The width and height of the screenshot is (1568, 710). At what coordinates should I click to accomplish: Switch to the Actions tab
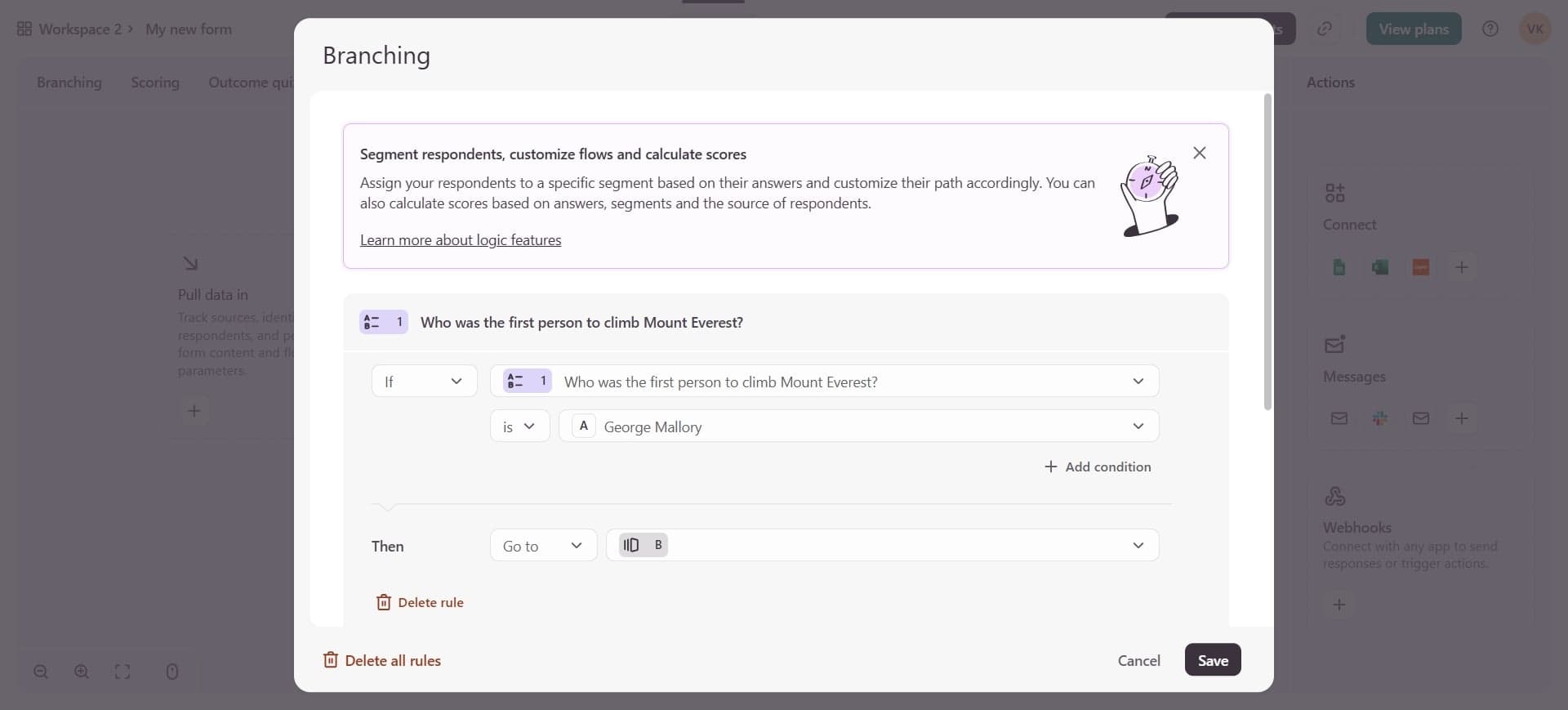(1330, 83)
